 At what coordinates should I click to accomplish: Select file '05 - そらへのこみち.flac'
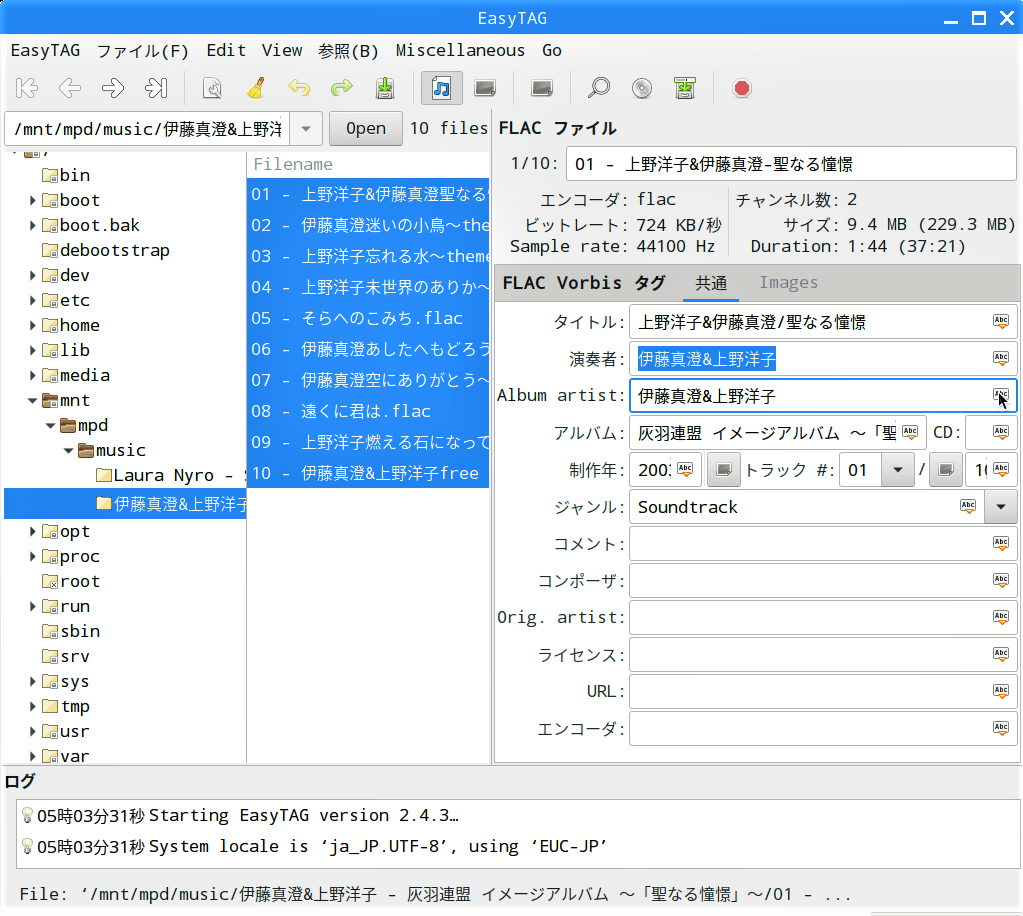(x=368, y=318)
